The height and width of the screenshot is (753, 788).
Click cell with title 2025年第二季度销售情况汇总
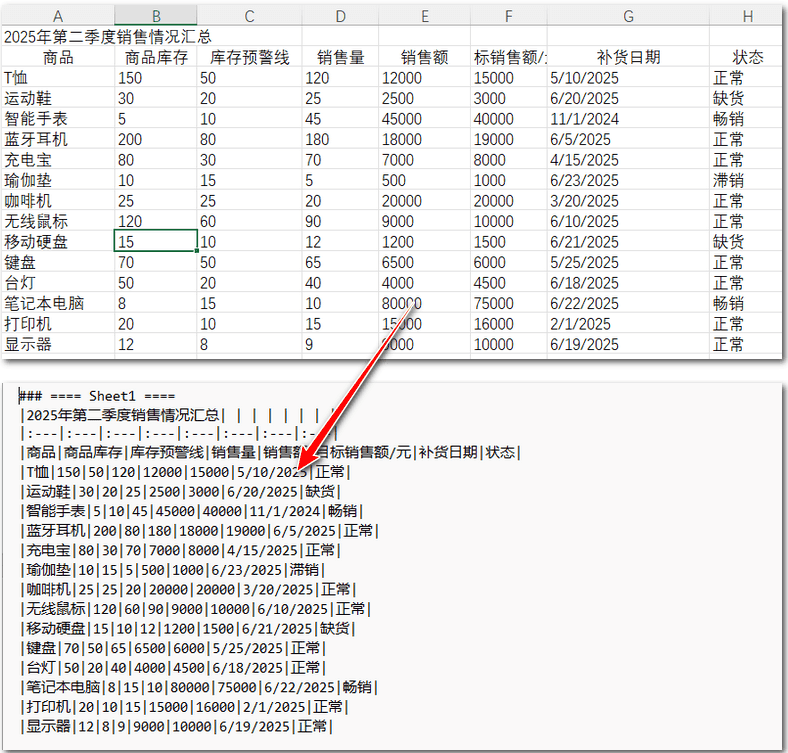click(x=108, y=37)
